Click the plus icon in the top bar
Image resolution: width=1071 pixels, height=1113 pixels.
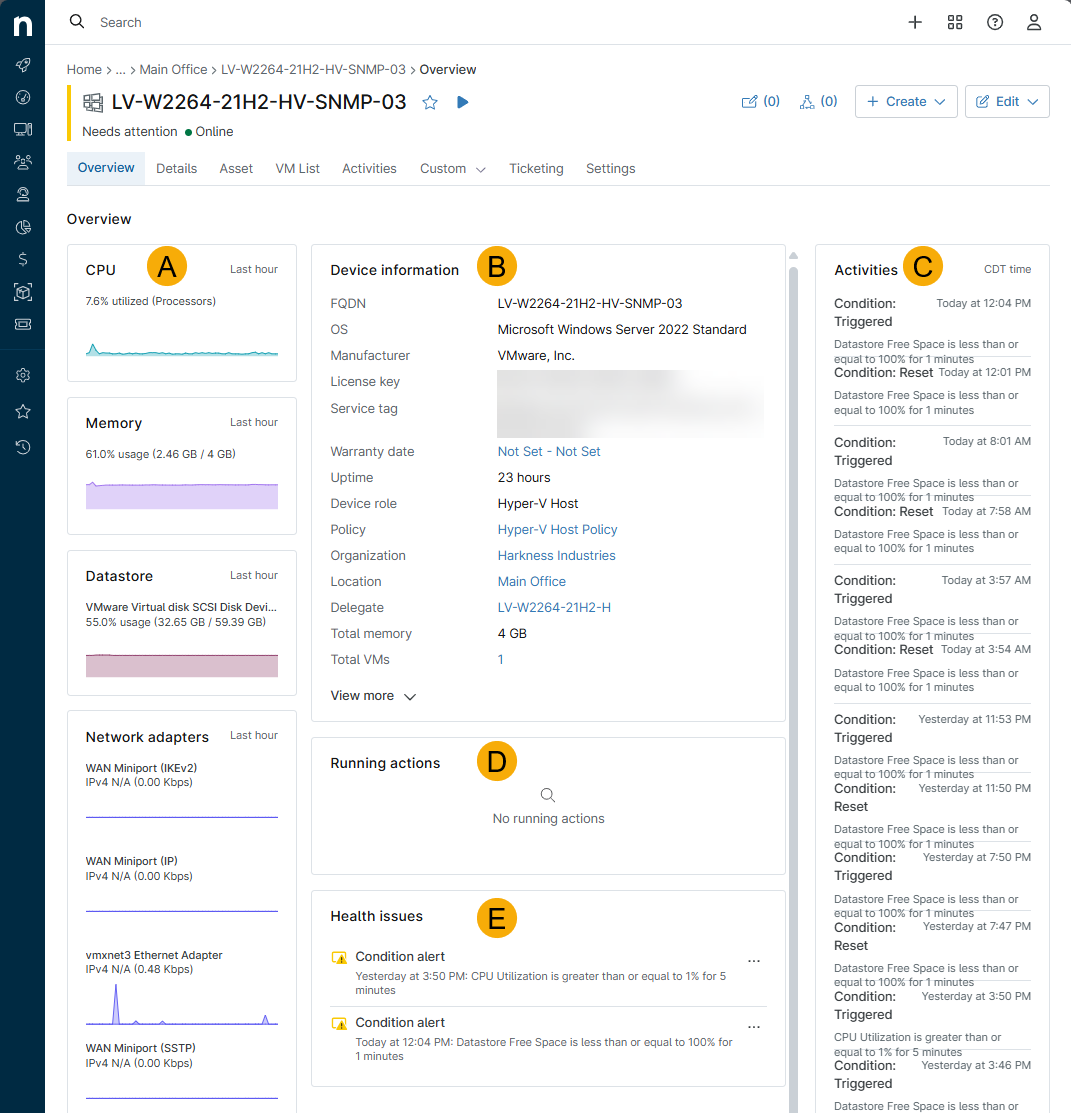click(915, 22)
